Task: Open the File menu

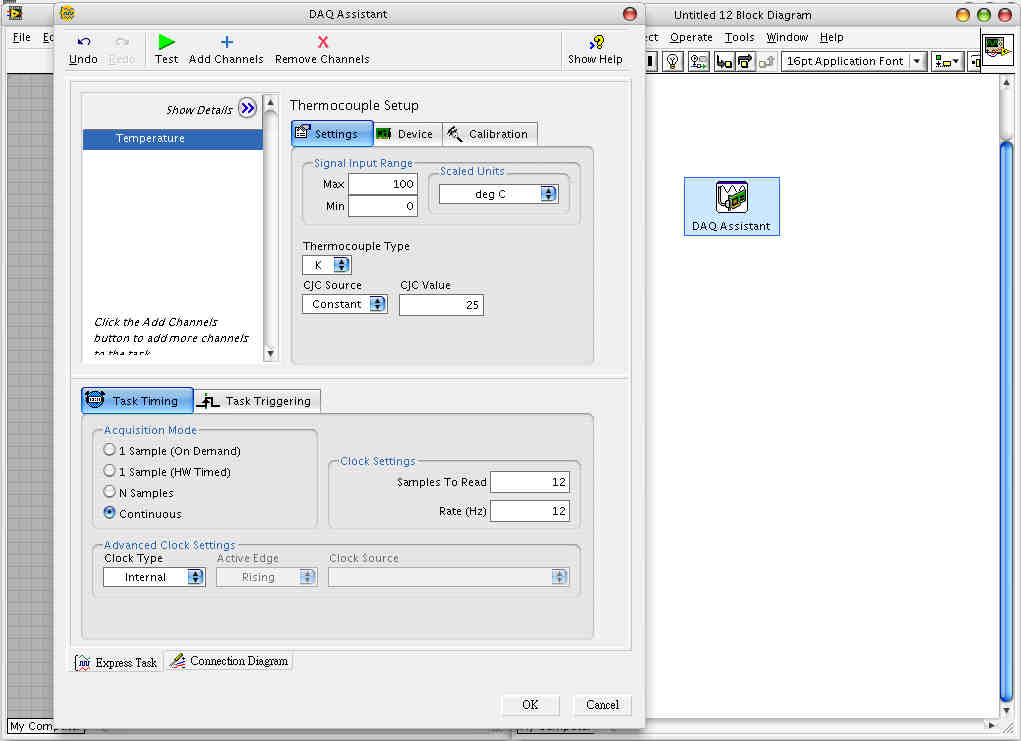Action: click(x=21, y=37)
